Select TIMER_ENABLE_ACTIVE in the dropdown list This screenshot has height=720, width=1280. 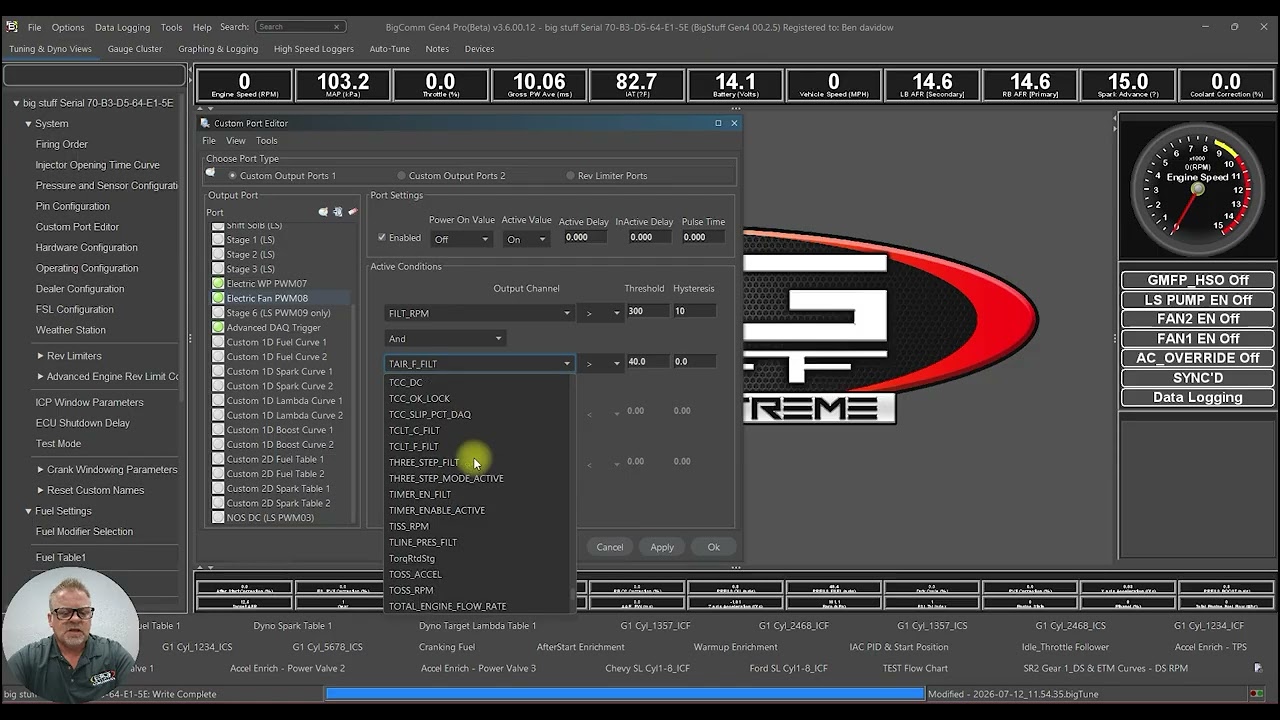coord(437,510)
